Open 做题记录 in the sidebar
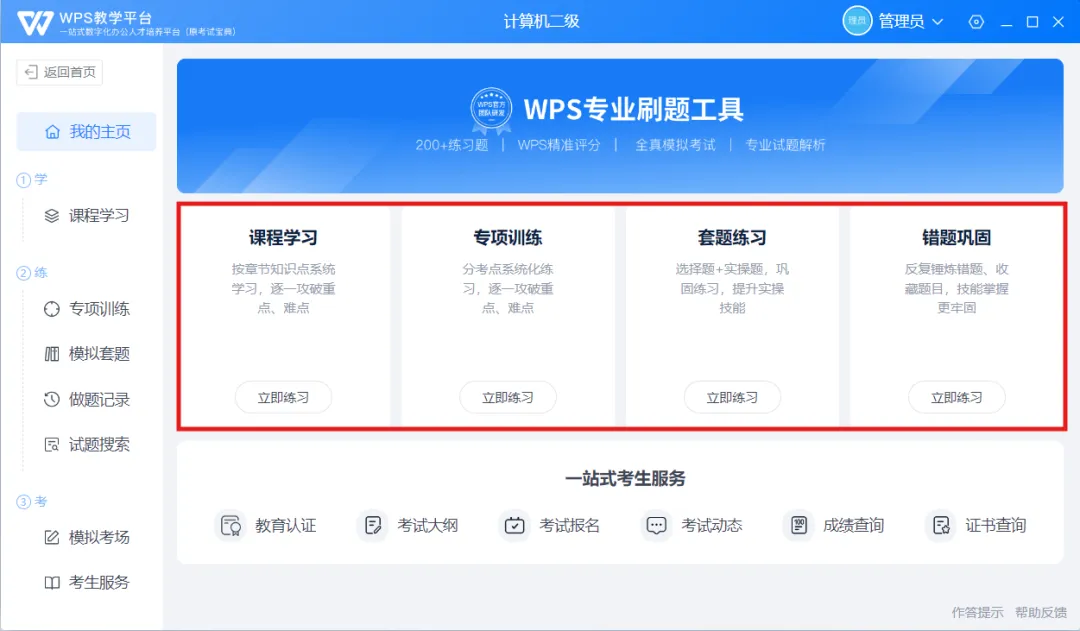 coord(87,400)
